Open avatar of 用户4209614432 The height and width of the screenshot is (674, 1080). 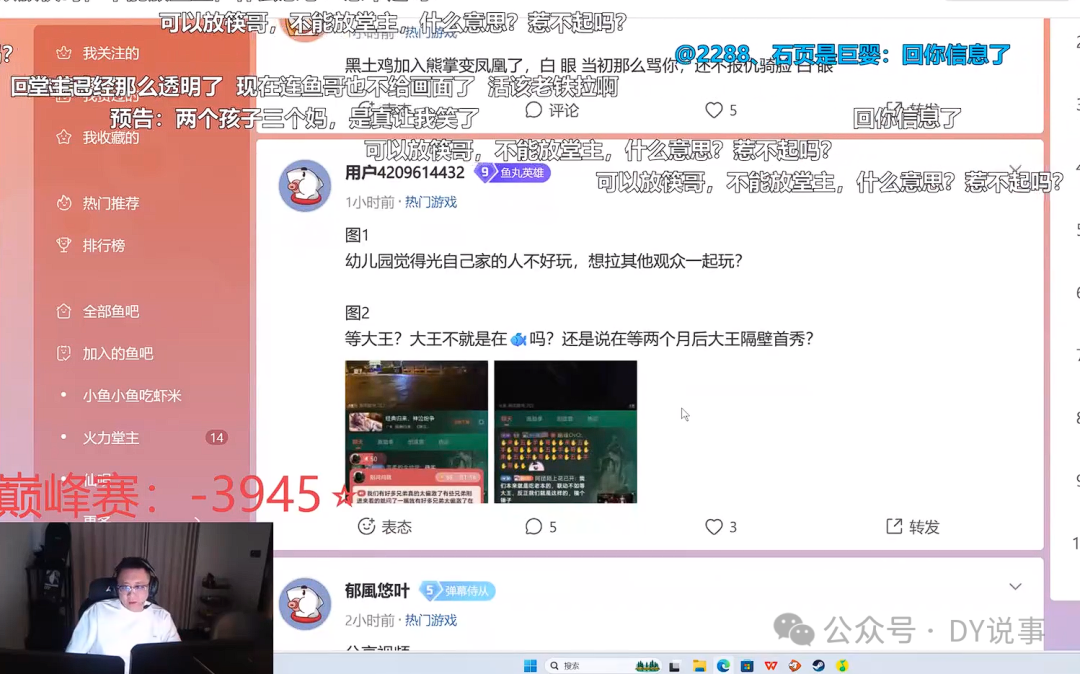(304, 186)
